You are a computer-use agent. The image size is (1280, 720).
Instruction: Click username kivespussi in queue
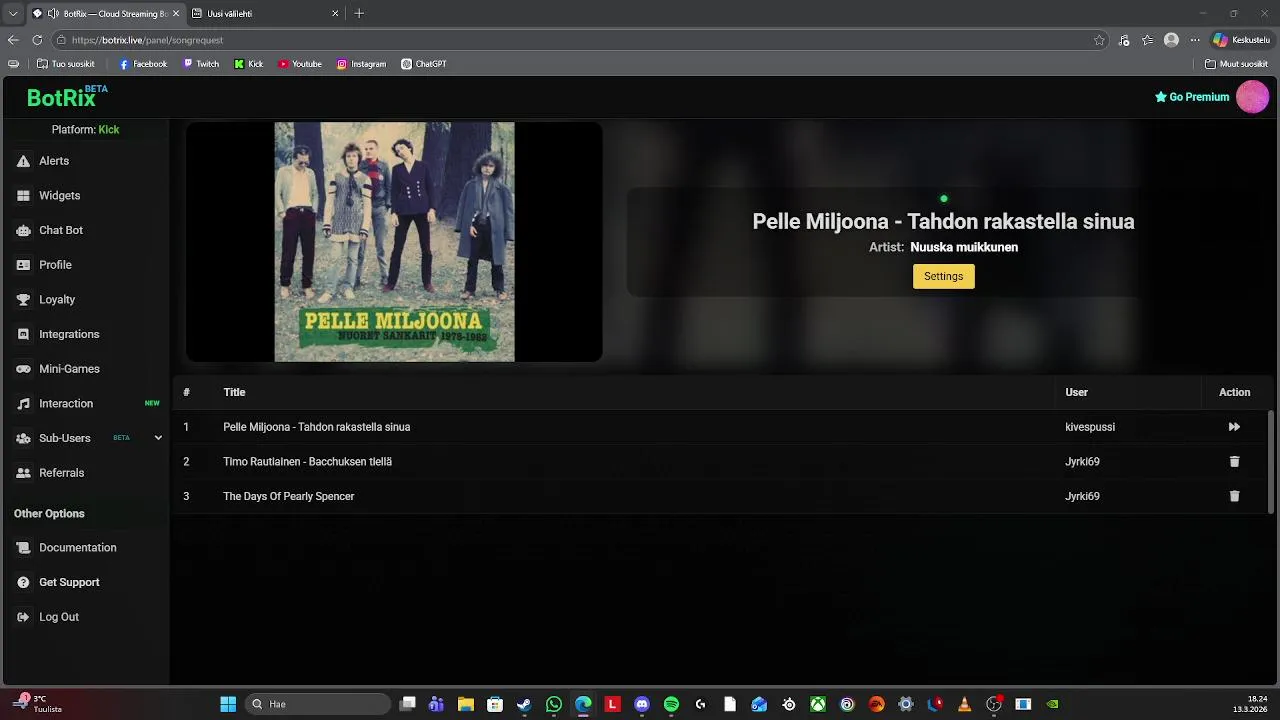point(1090,427)
